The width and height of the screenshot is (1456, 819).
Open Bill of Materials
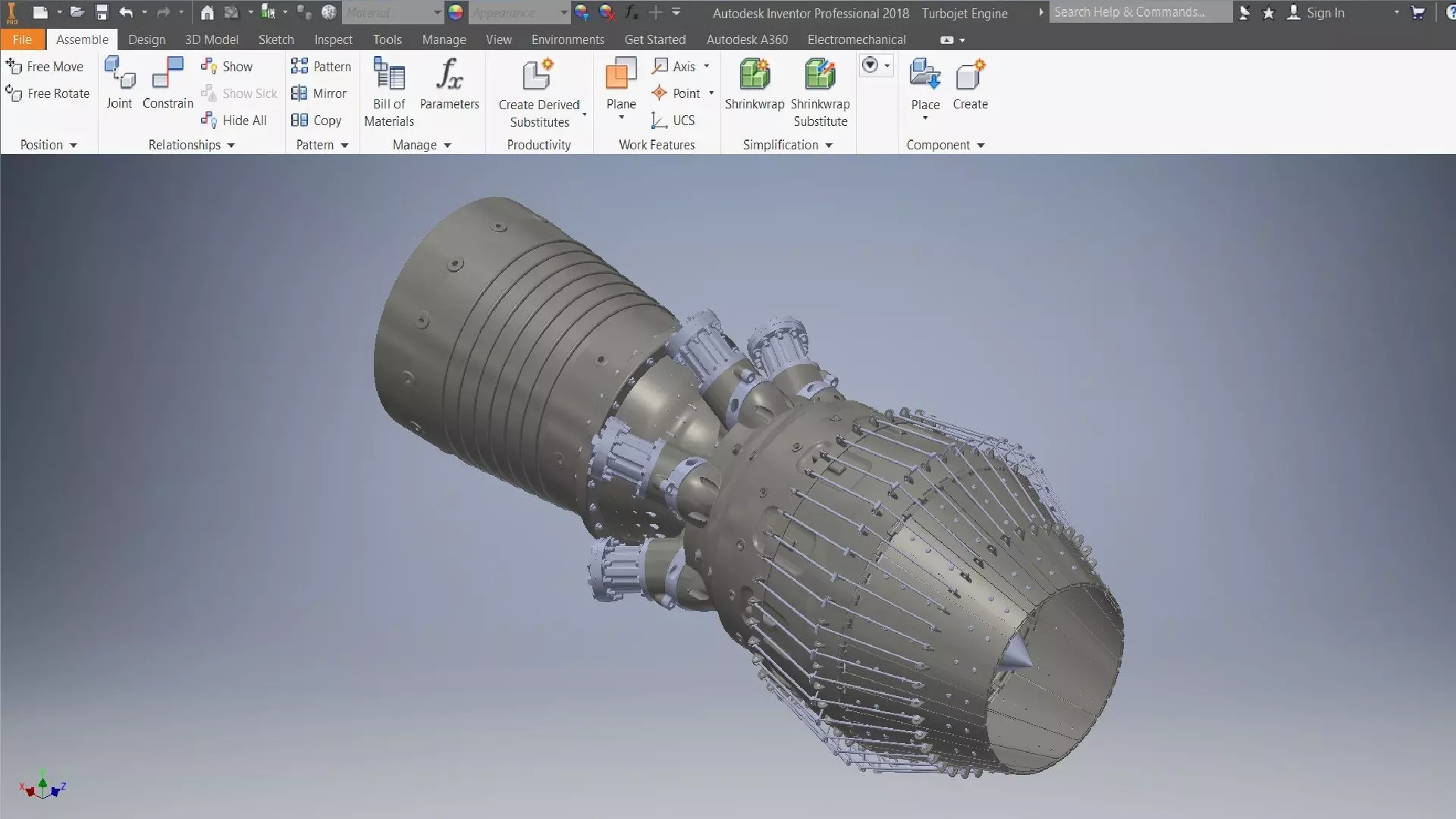[389, 92]
